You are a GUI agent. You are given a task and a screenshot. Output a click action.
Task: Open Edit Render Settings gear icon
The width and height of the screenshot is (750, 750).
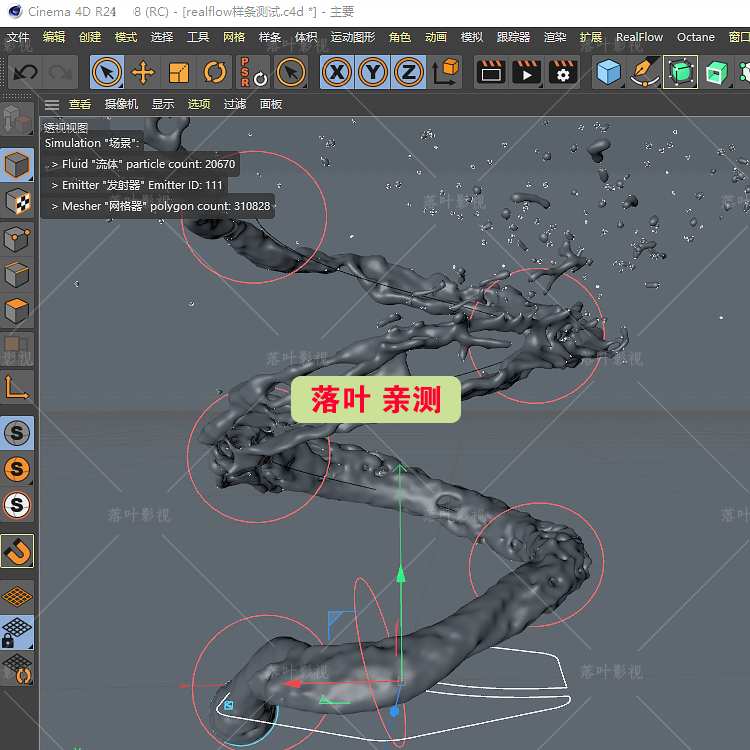pos(562,72)
